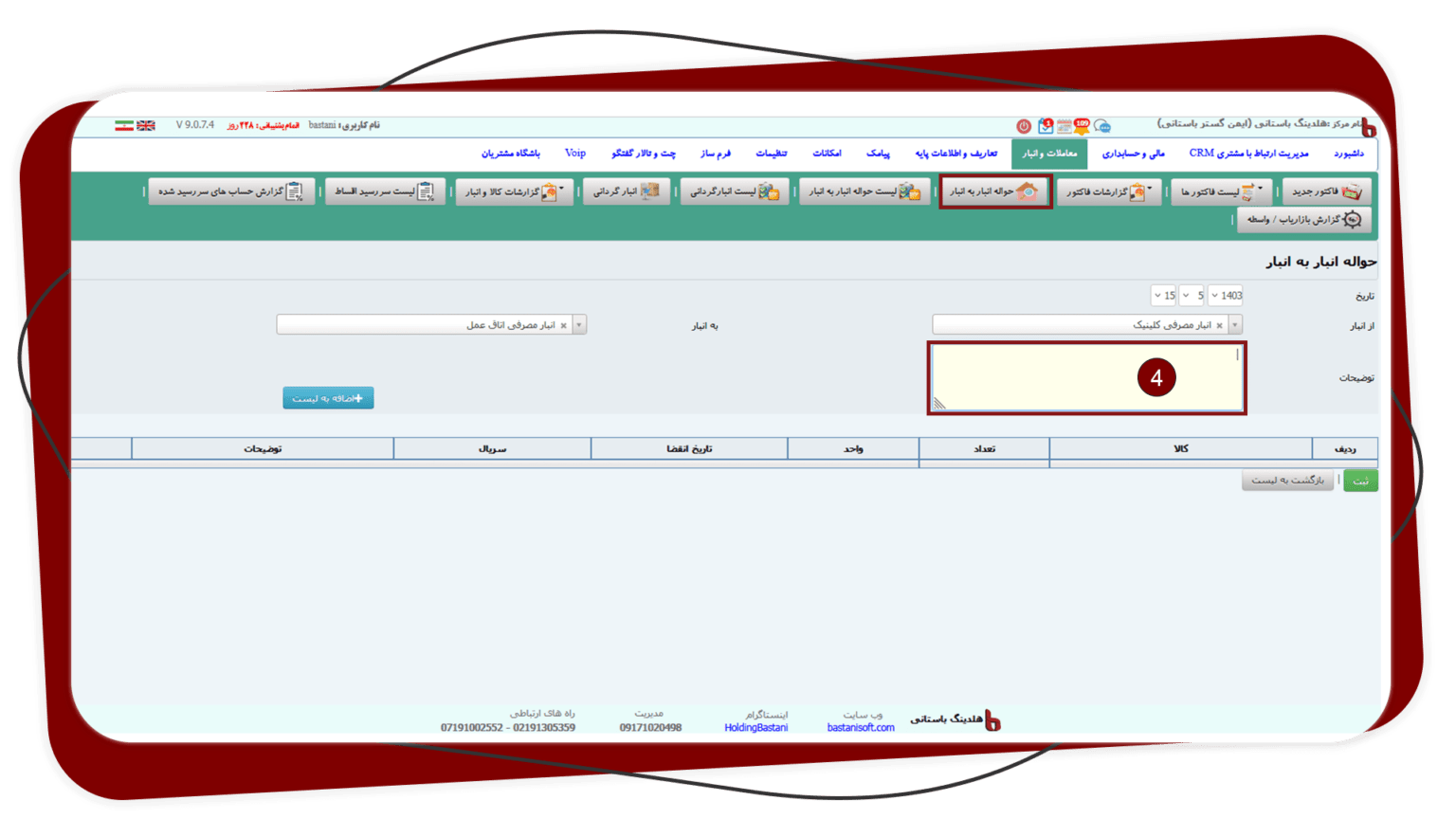This screenshot has height=819, width=1456.
Task: Open گزارش حساب های سررسید شده button
Action: [x=230, y=191]
